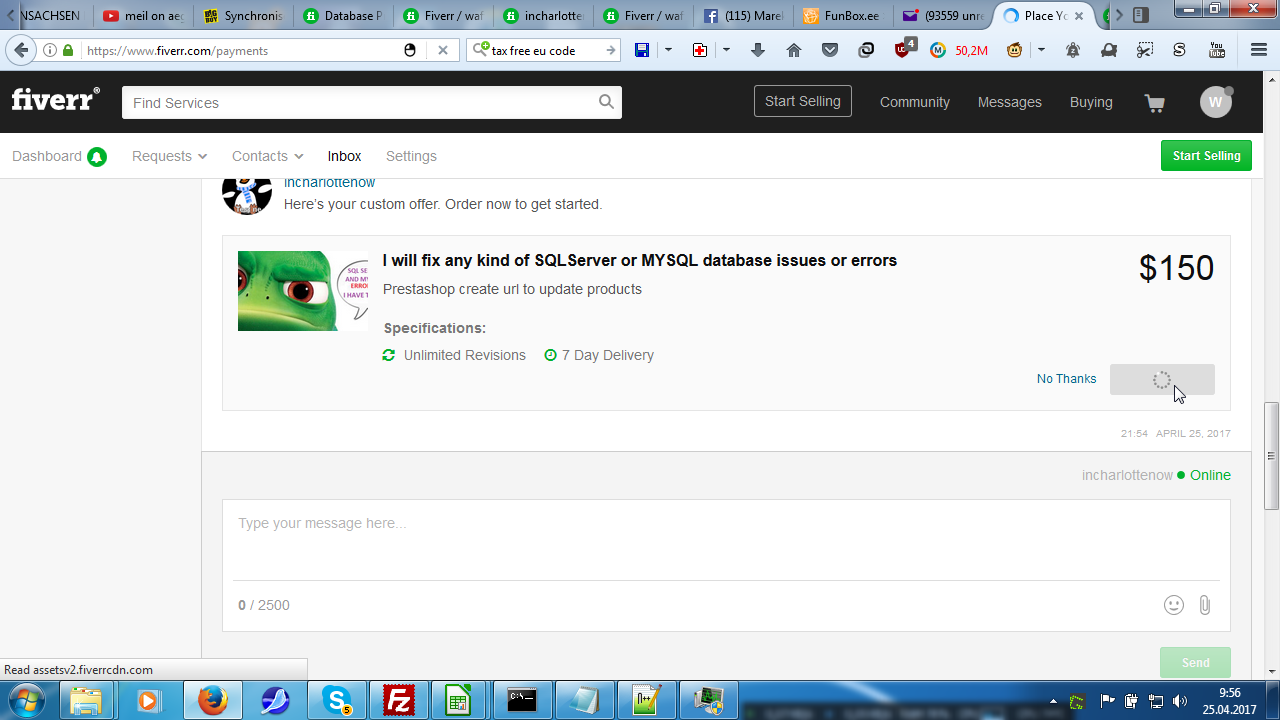Open dropdown arrow next to monkey icon
Viewport: 1280px width, 720px height.
click(x=1041, y=50)
